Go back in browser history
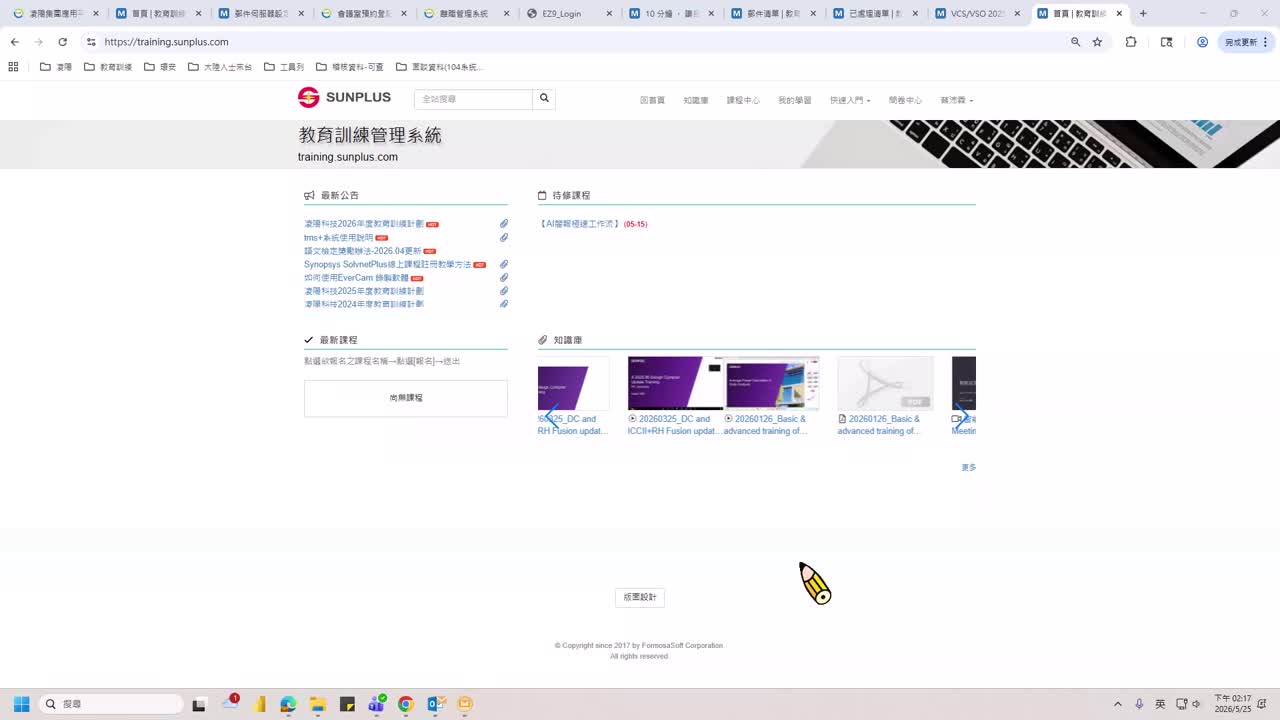Image resolution: width=1280 pixels, height=720 pixels. coord(14,42)
